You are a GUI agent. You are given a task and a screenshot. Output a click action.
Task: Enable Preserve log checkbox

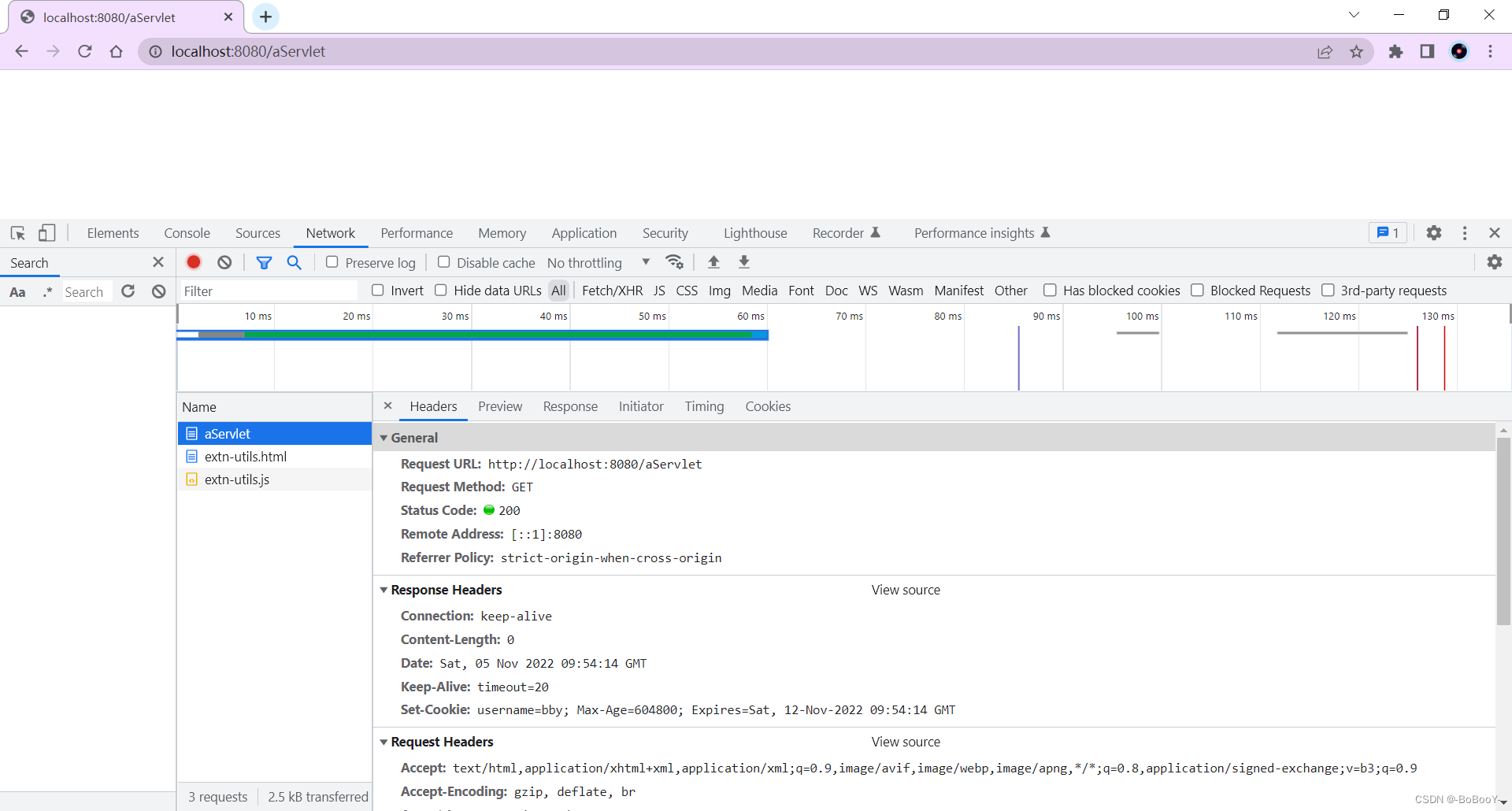[x=332, y=262]
